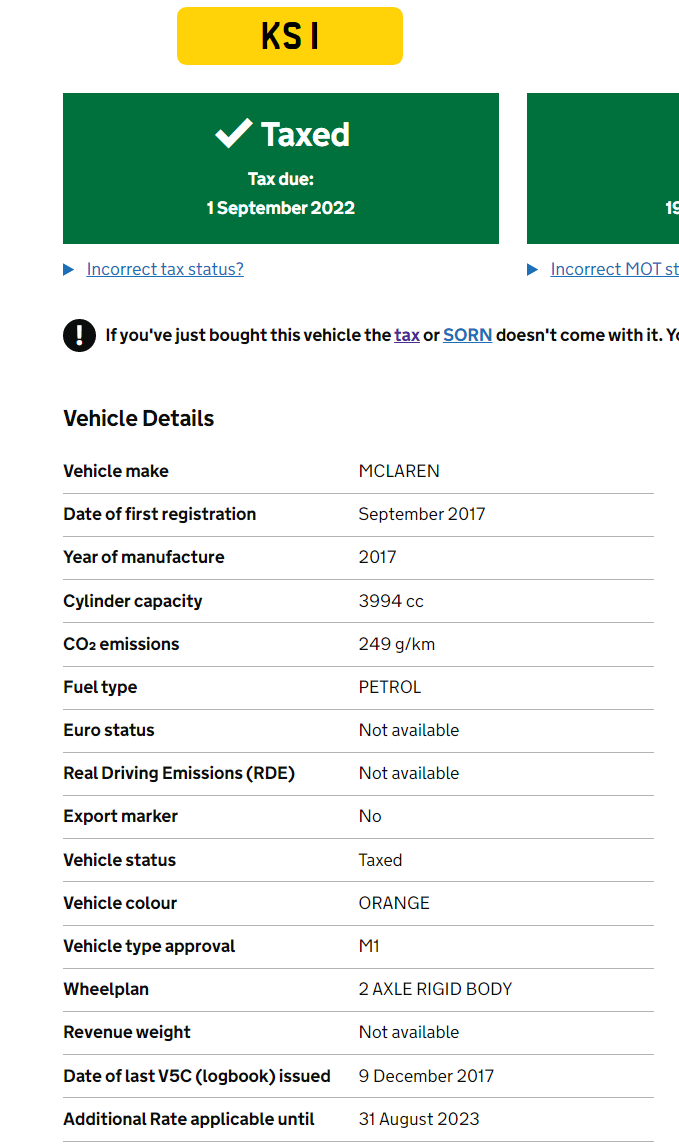Click the '249 g/km' value
This screenshot has width=679, height=1145.
[396, 644]
